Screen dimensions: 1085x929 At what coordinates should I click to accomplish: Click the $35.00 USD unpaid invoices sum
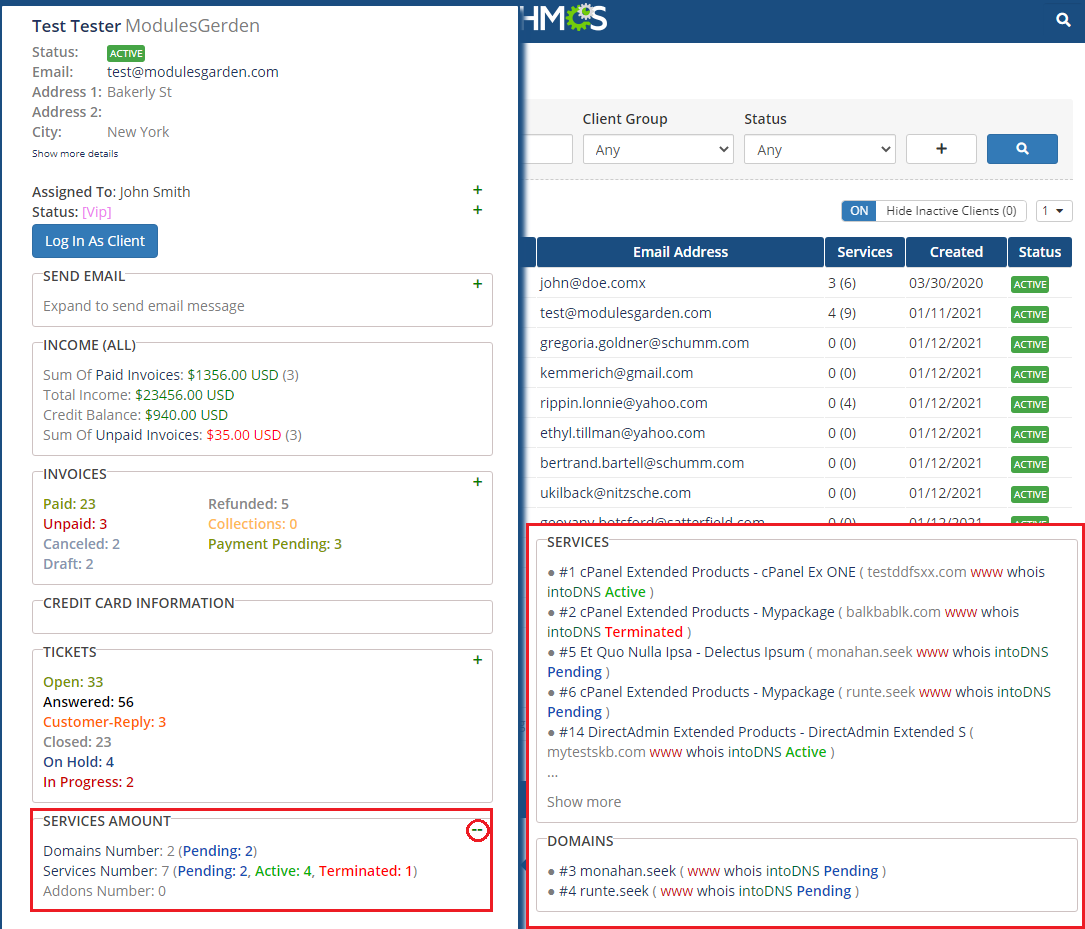pos(244,435)
